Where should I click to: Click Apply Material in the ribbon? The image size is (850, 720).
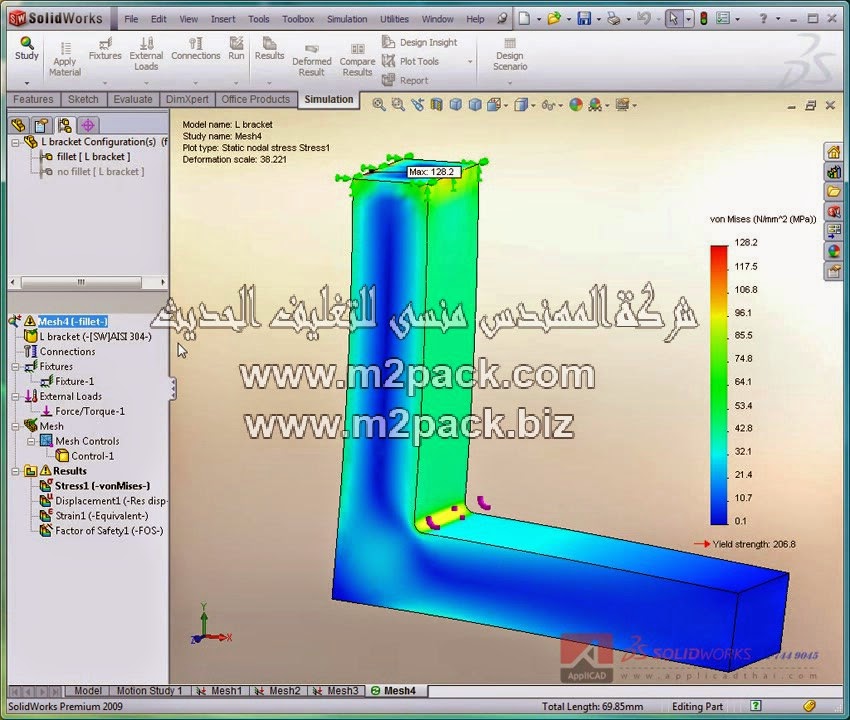(65, 59)
